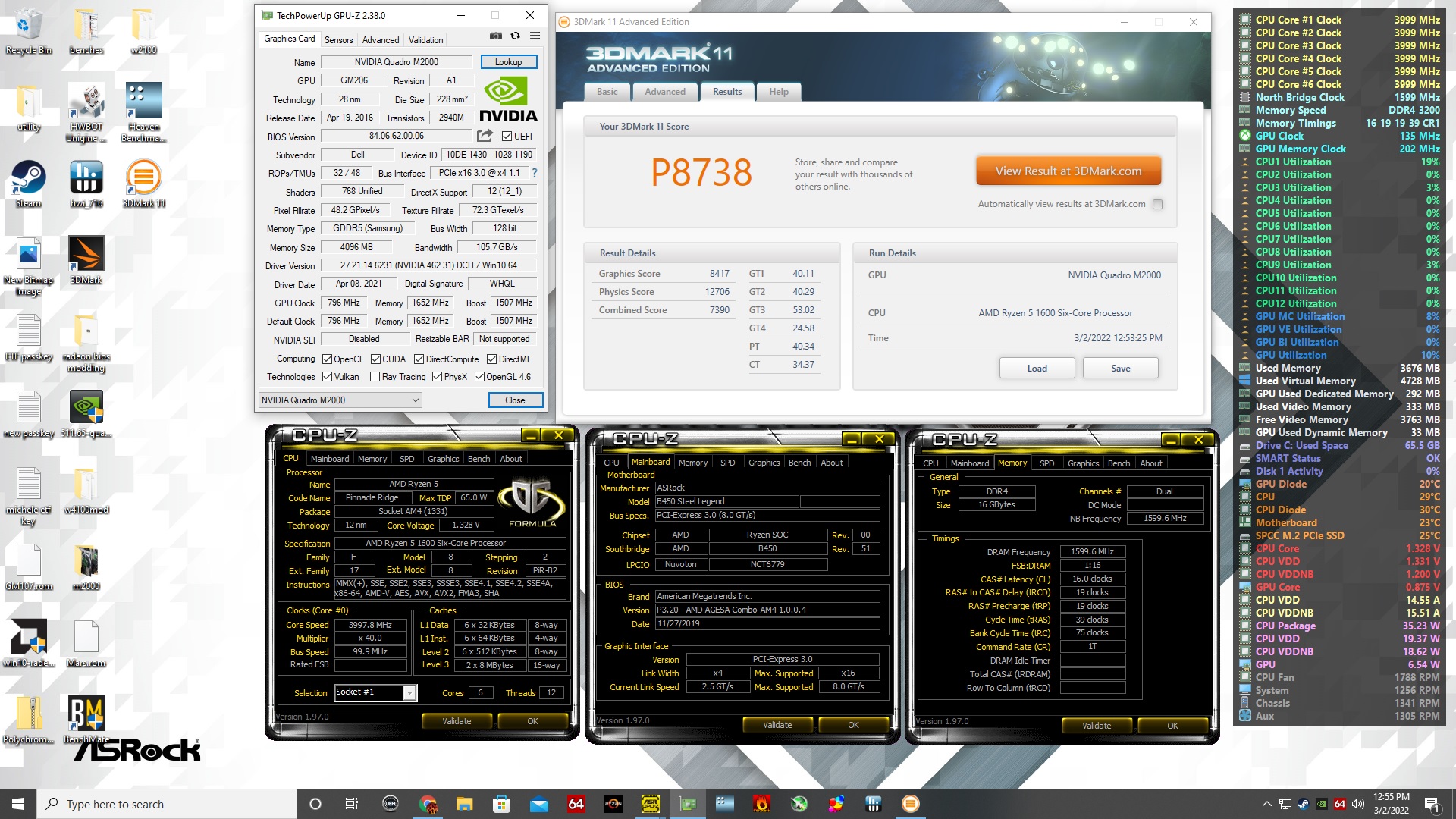This screenshot has width=1456, height=819.
Task: Open the Polychrome desktop archive icon
Action: pos(29,720)
